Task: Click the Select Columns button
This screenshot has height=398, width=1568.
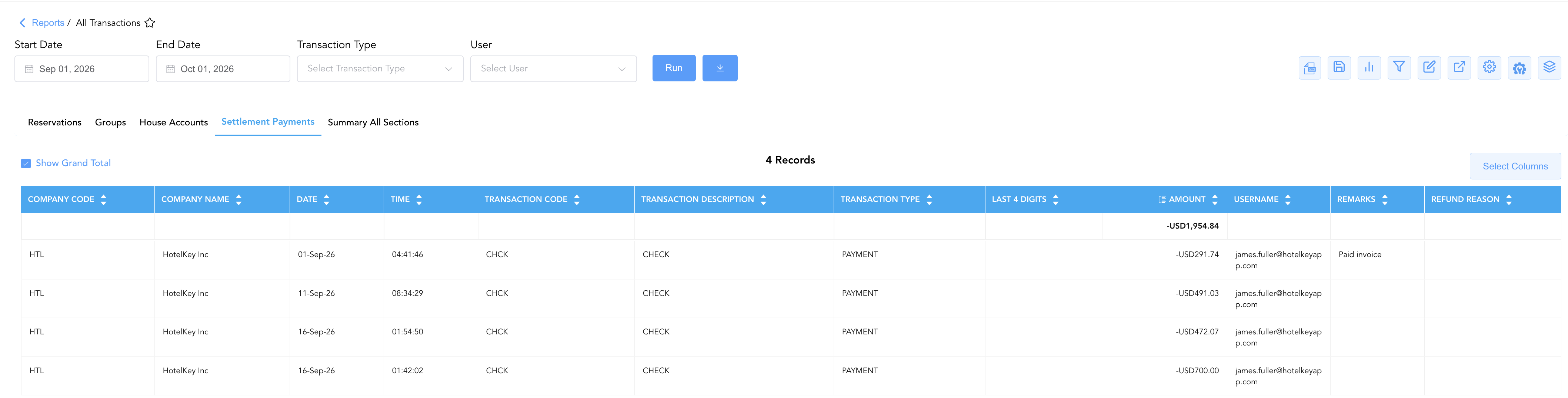Action: tap(1515, 166)
